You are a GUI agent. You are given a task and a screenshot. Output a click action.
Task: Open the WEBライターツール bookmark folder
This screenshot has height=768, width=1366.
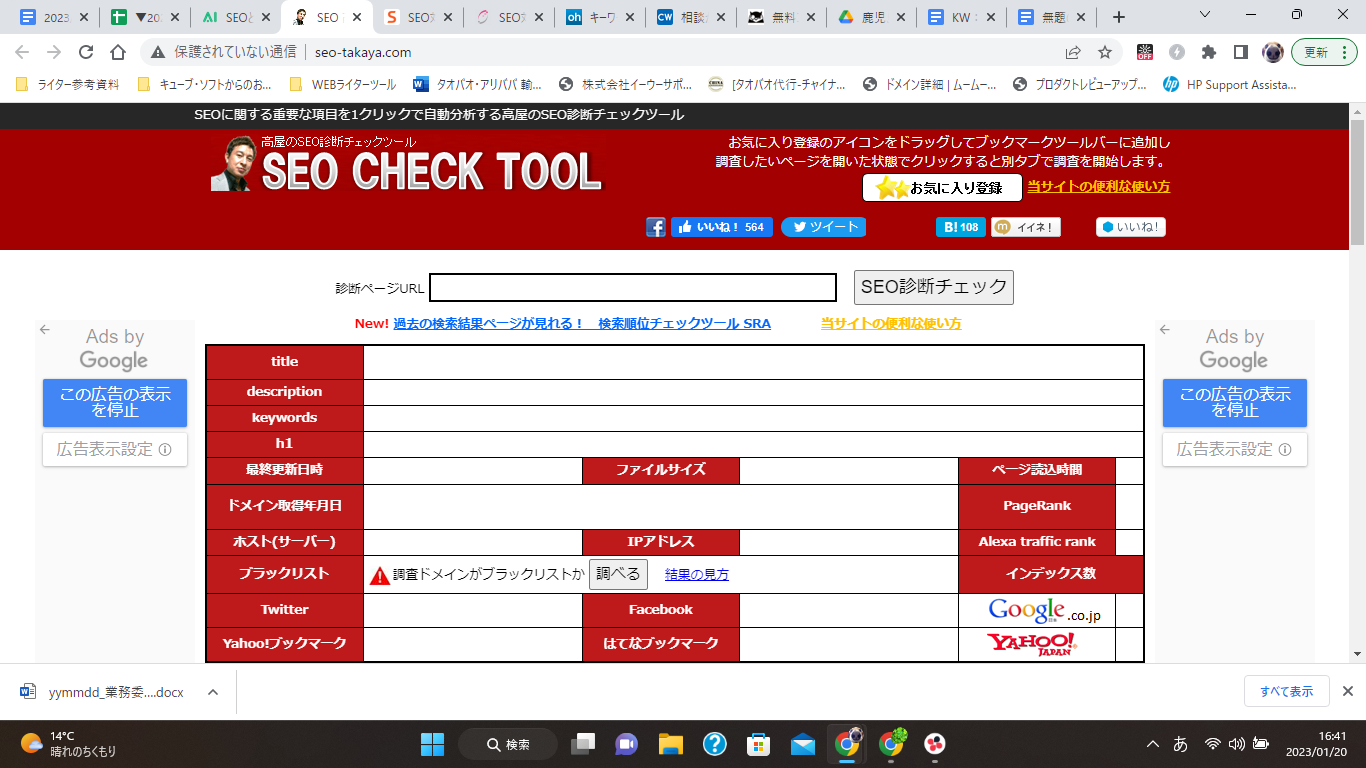coord(343,84)
